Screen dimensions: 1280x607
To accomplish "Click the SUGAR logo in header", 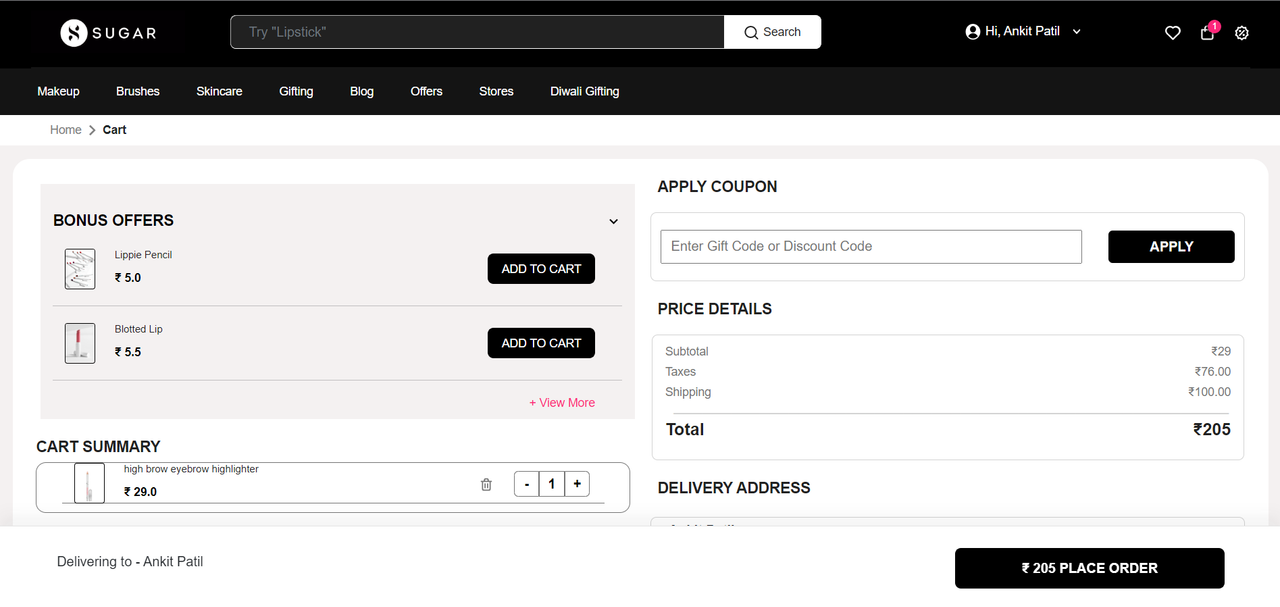I will pos(108,33).
